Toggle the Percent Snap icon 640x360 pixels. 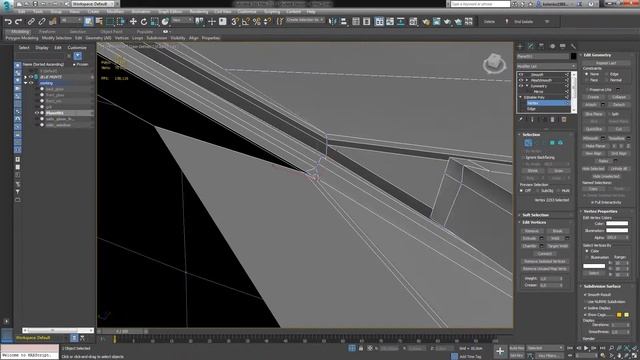[256, 22]
